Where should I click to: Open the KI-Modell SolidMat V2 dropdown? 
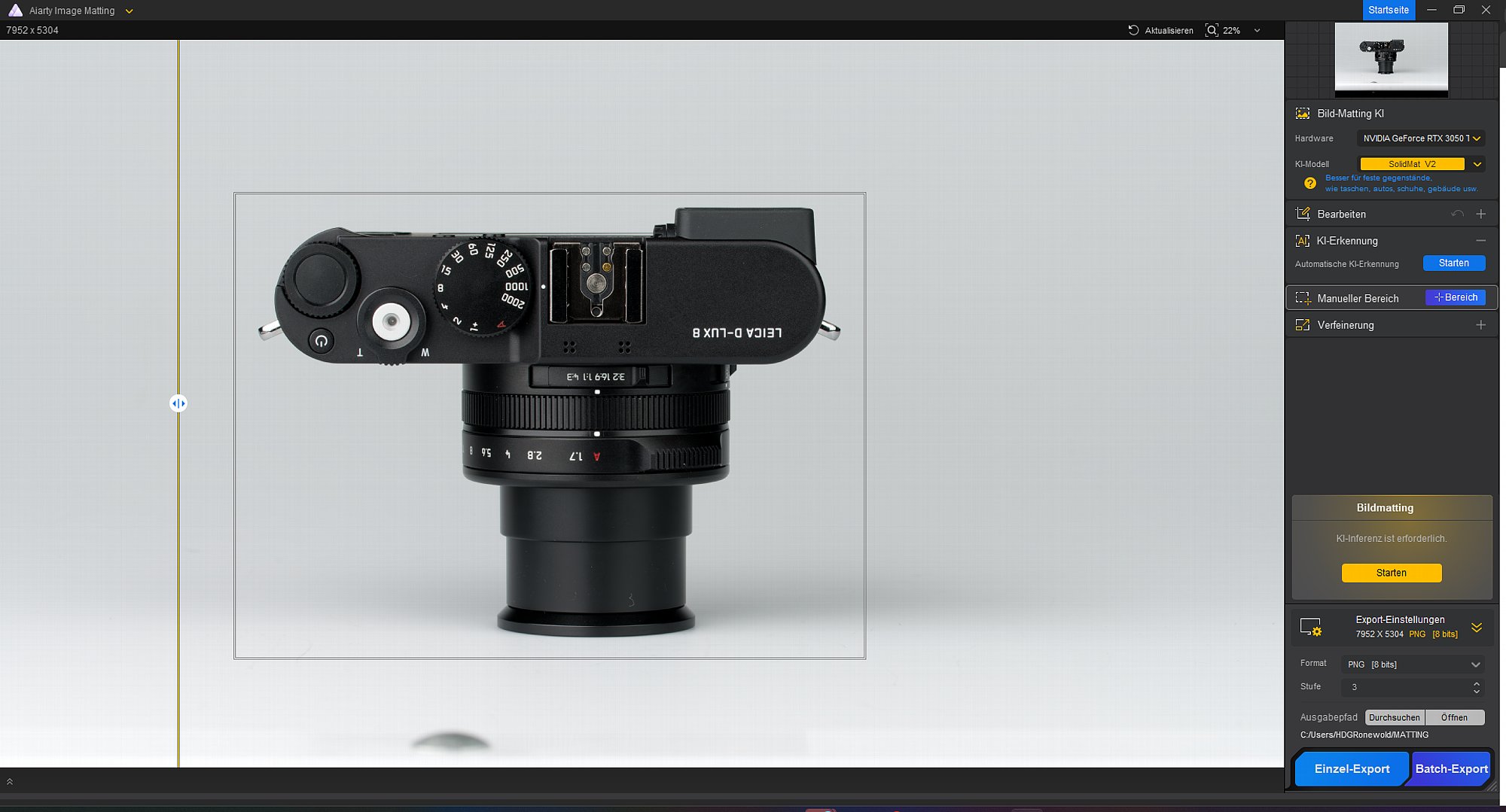pos(1421,164)
